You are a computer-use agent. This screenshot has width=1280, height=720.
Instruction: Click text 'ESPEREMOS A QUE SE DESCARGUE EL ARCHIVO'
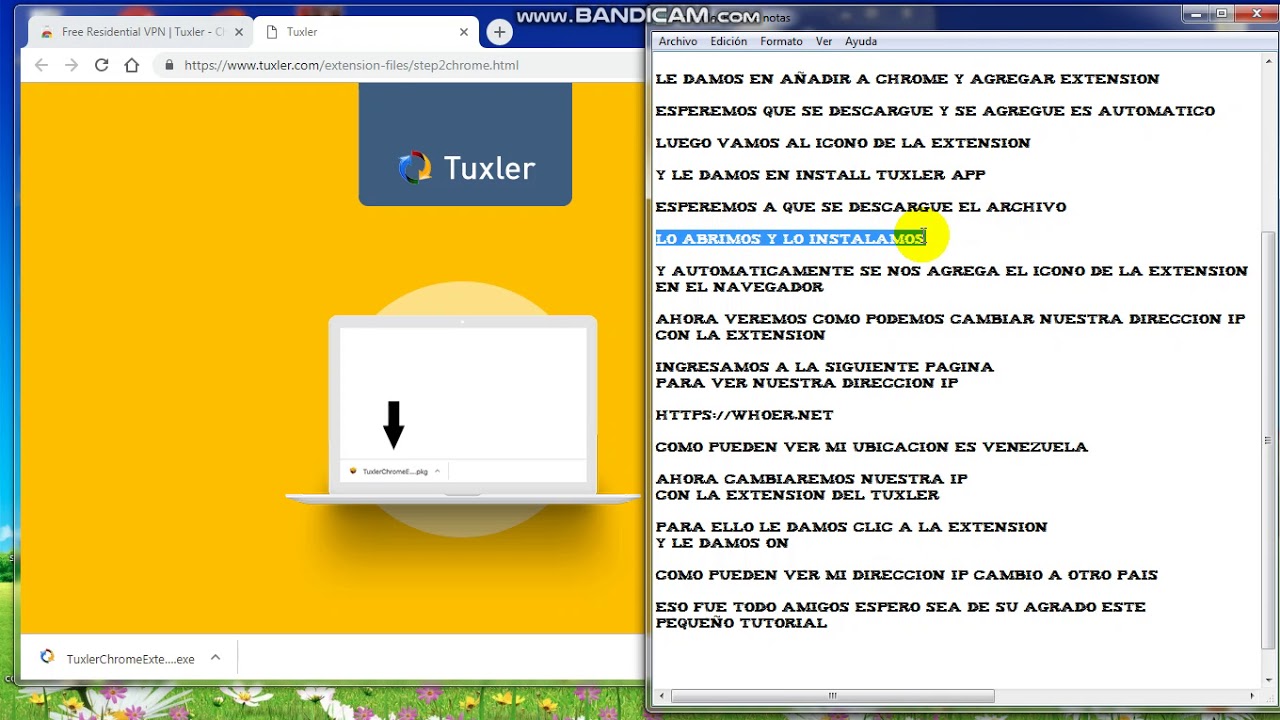861,207
